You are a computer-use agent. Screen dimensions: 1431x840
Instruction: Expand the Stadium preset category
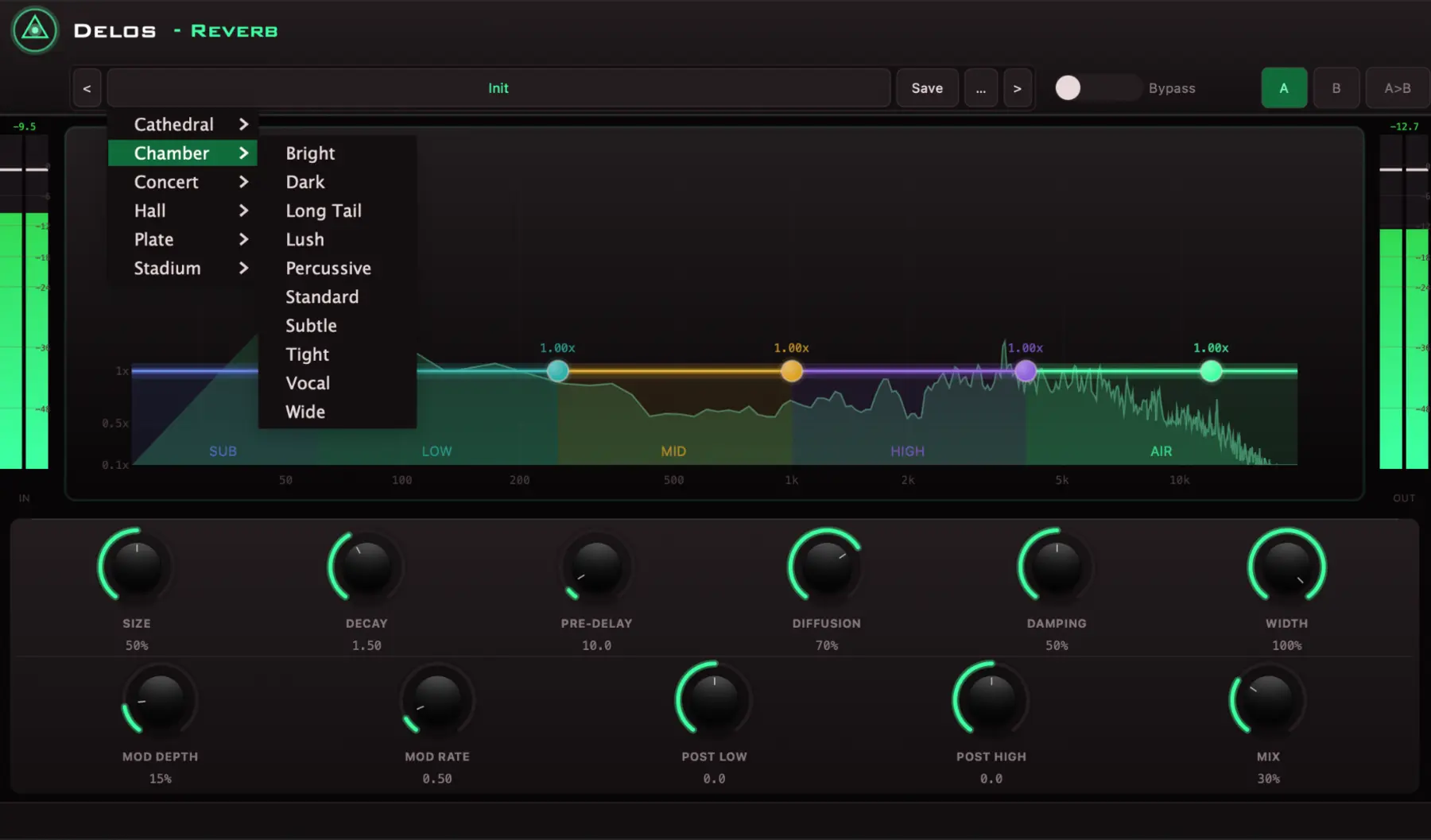[x=183, y=268]
